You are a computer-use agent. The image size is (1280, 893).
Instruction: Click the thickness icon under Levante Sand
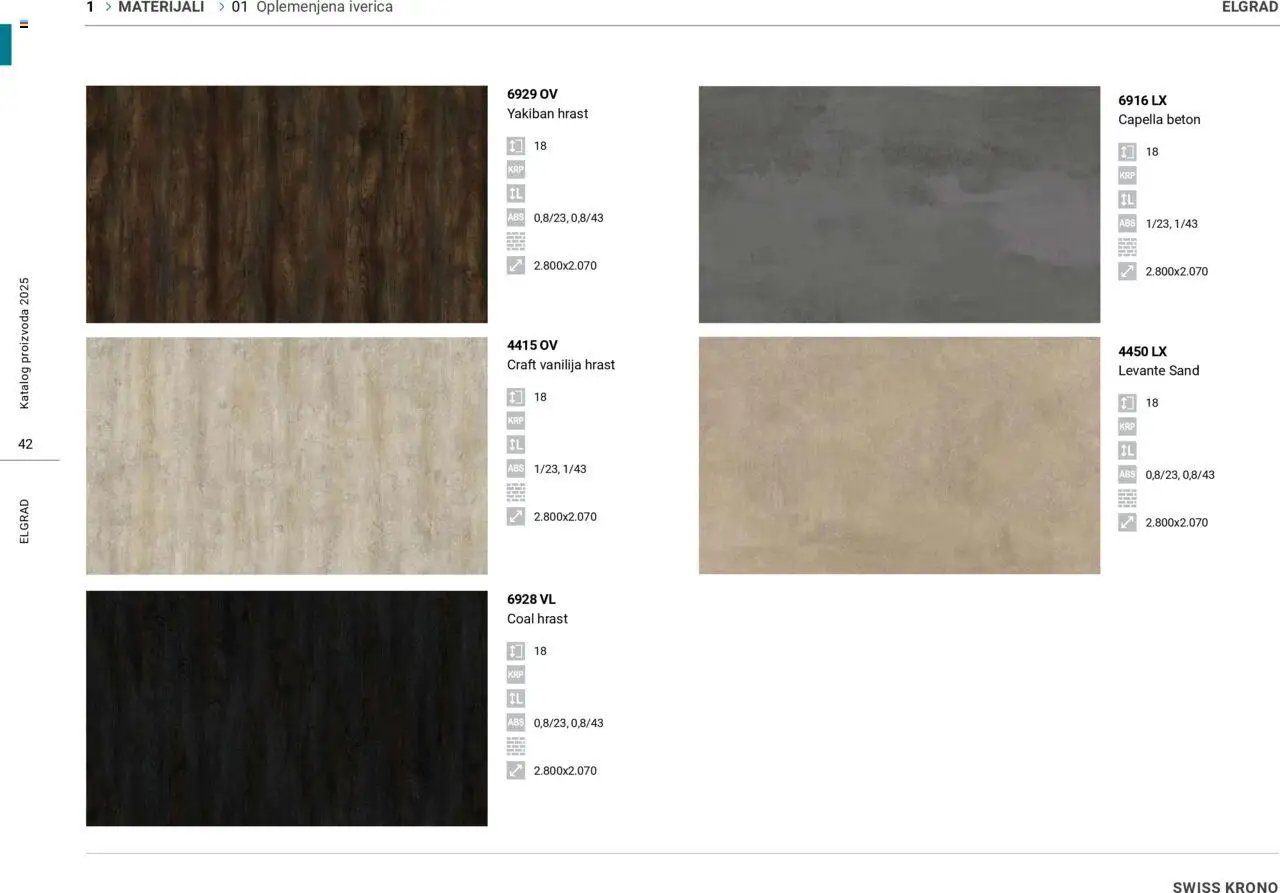click(1127, 403)
